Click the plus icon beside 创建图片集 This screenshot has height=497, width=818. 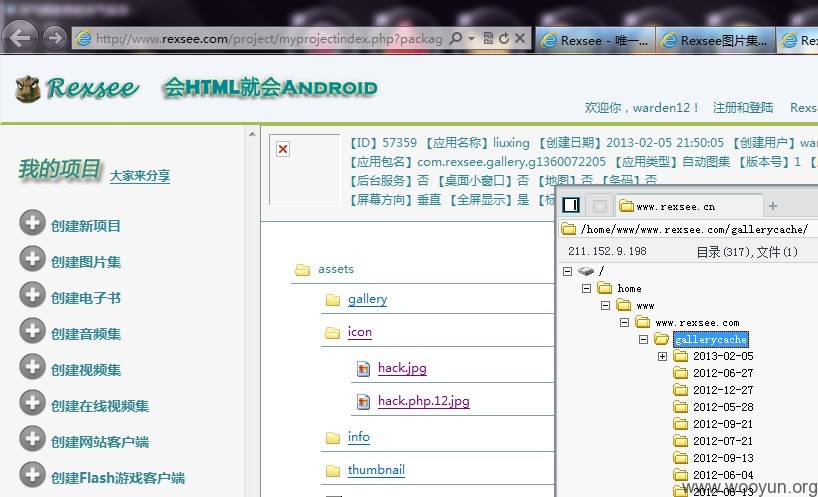[32, 259]
